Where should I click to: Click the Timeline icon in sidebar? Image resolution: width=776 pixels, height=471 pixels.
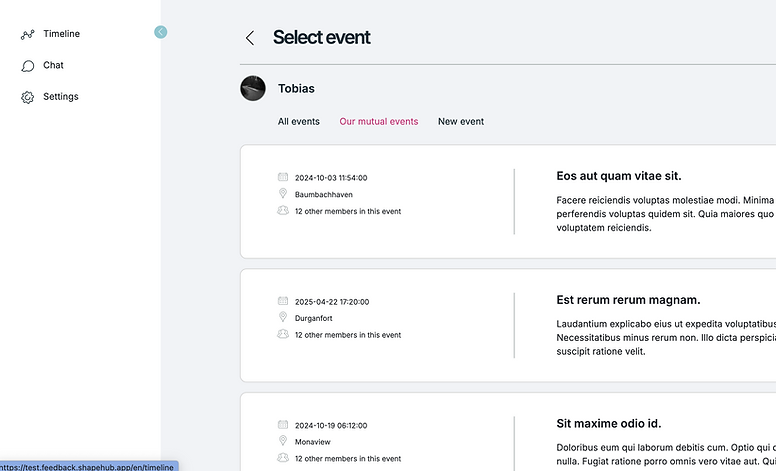tap(27, 35)
